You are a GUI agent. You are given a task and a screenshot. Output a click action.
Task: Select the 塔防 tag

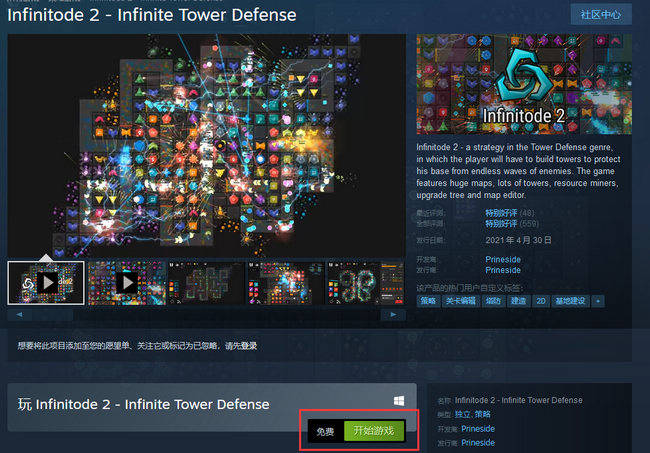(493, 301)
